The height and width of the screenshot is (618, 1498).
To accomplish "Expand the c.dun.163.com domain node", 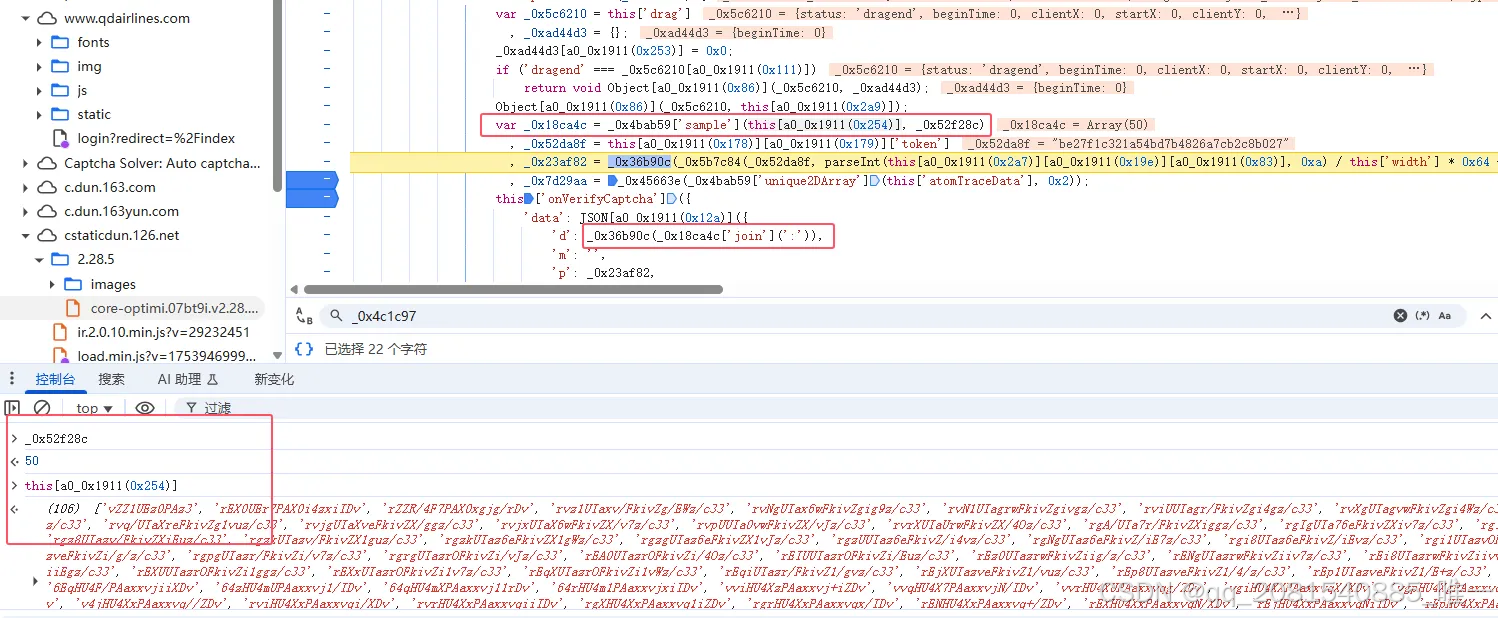I will 27,187.
